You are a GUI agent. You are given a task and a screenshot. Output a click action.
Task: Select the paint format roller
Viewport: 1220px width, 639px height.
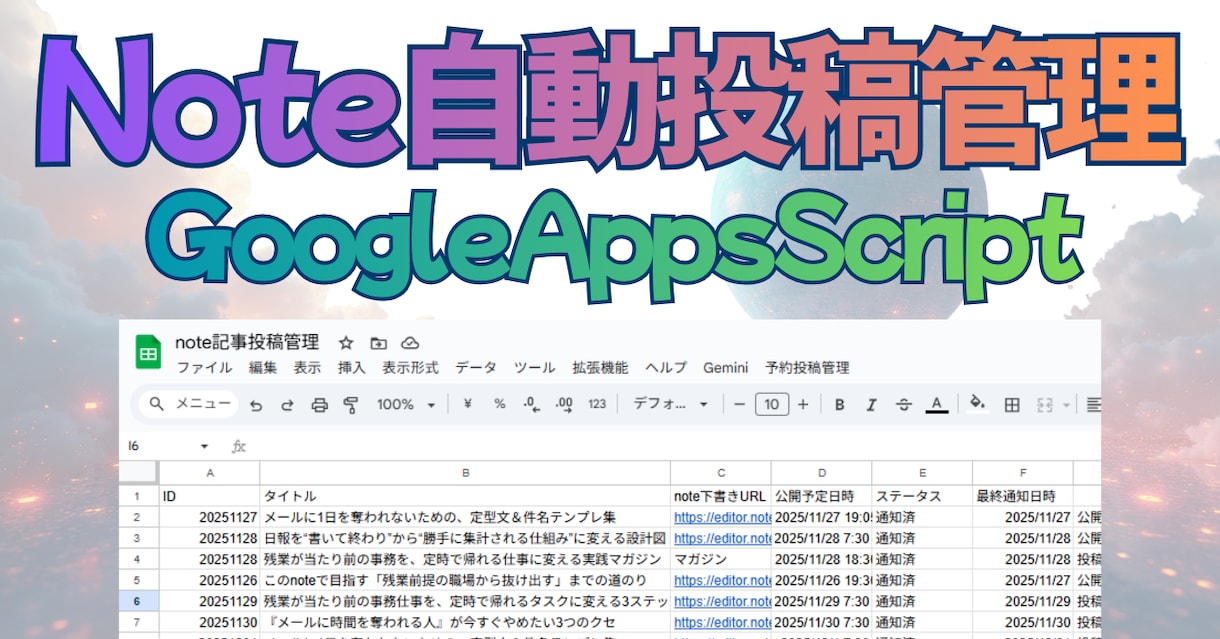350,405
